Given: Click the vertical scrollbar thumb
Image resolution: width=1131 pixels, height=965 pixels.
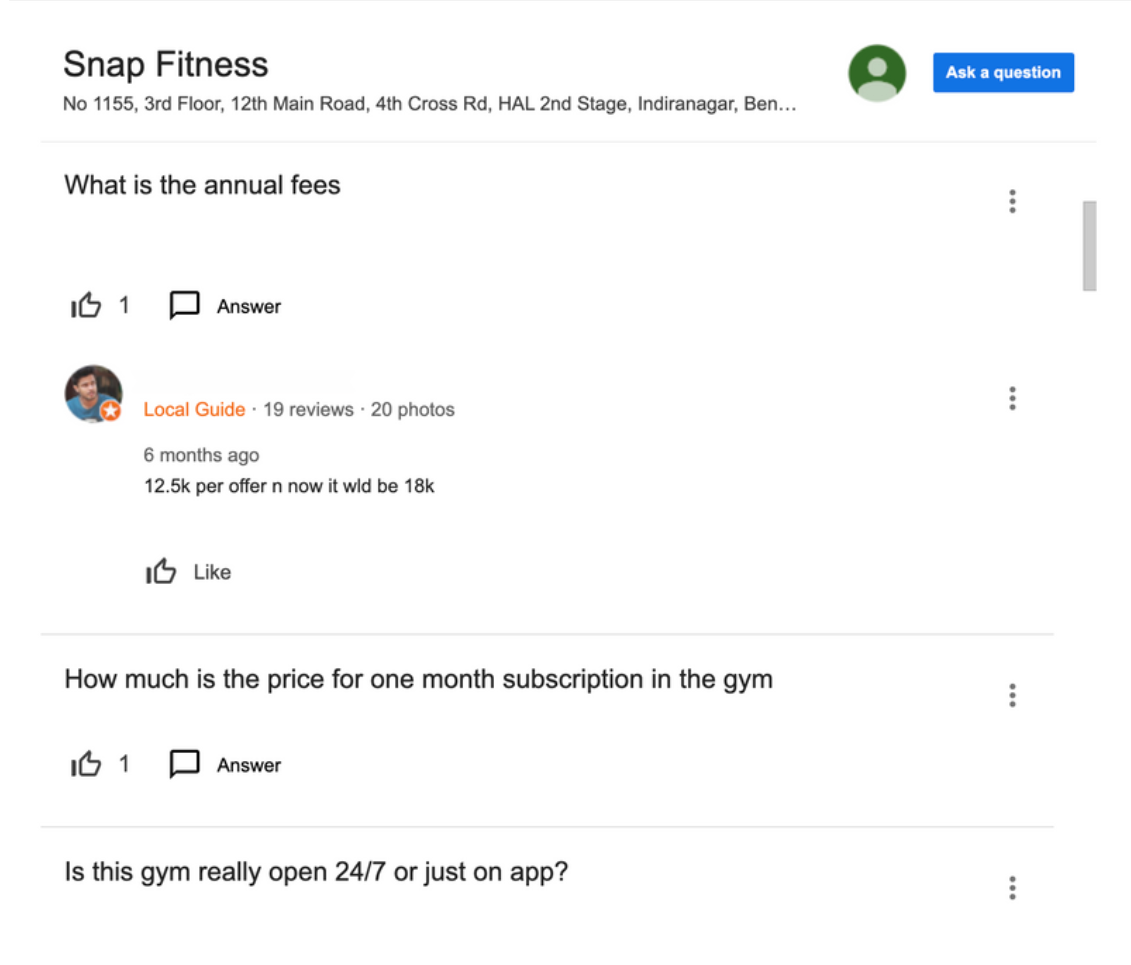Looking at the screenshot, I should [x=1089, y=246].
